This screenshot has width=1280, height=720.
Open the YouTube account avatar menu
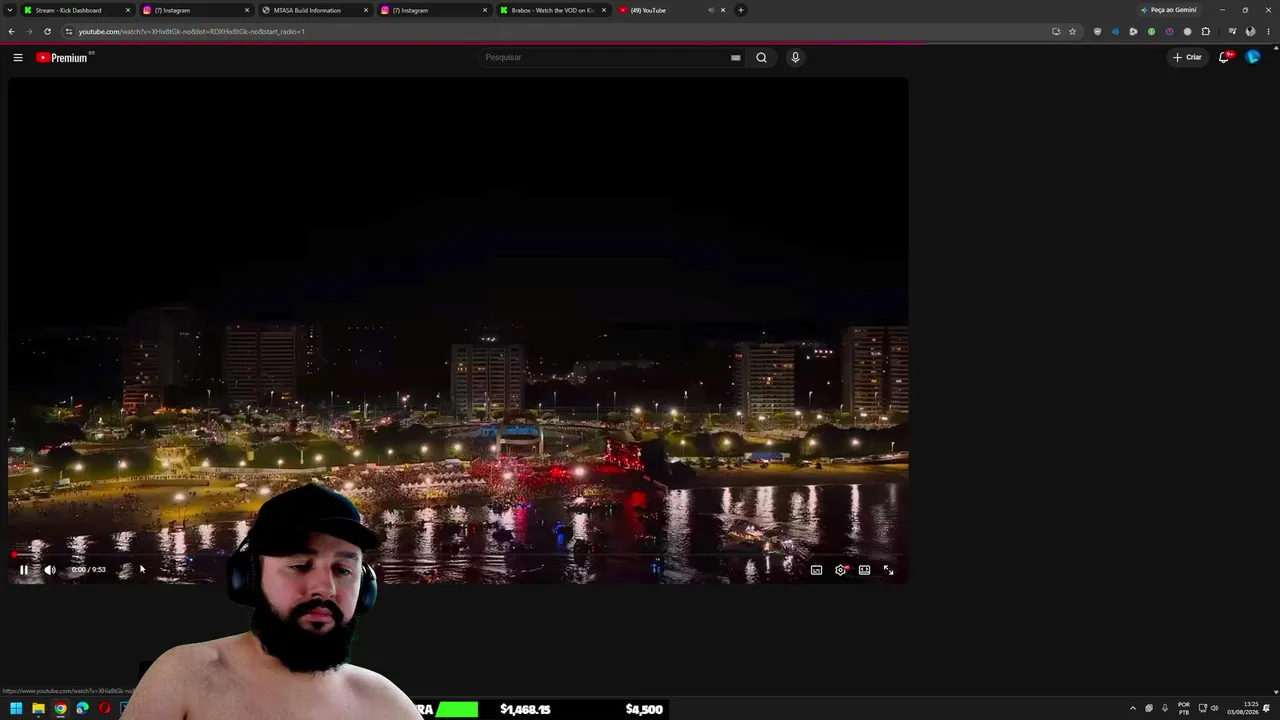(1253, 57)
